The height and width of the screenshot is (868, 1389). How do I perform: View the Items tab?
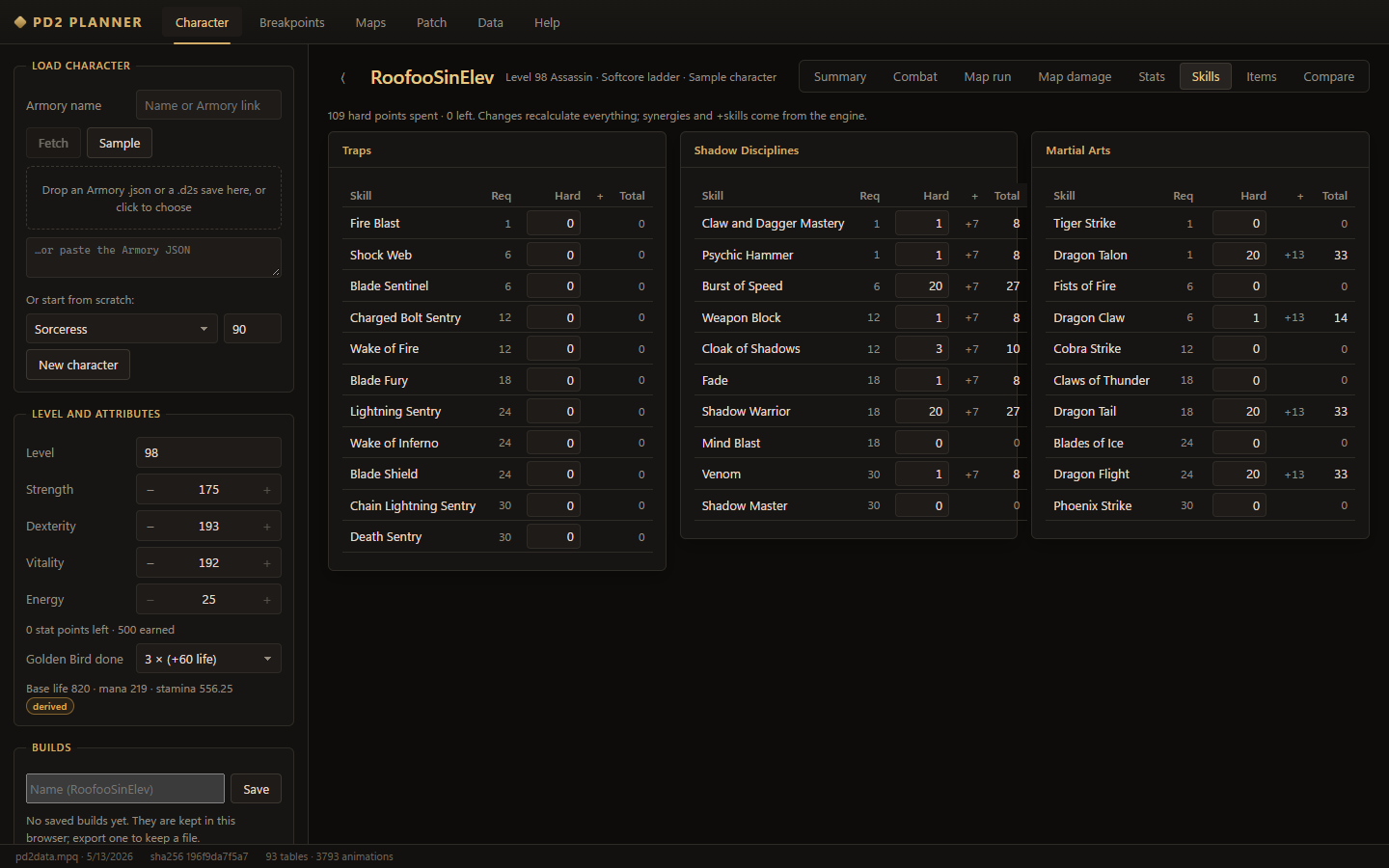[x=1262, y=76]
